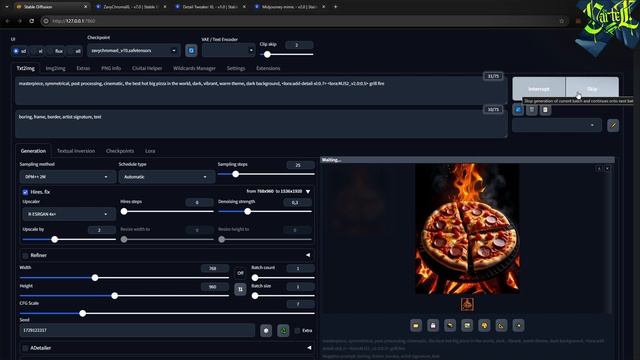This screenshot has width=640, height=360.
Task: Click the sparkle icon below gallery
Action: (518, 325)
